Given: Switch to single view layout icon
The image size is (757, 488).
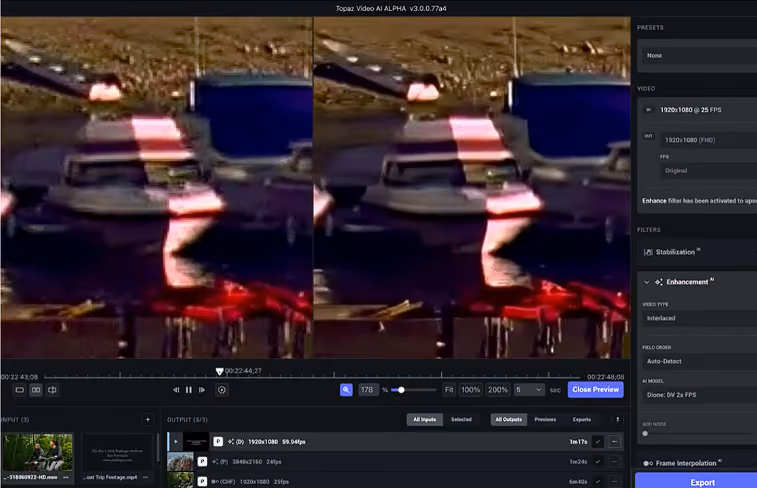Looking at the screenshot, I should click(x=20, y=390).
